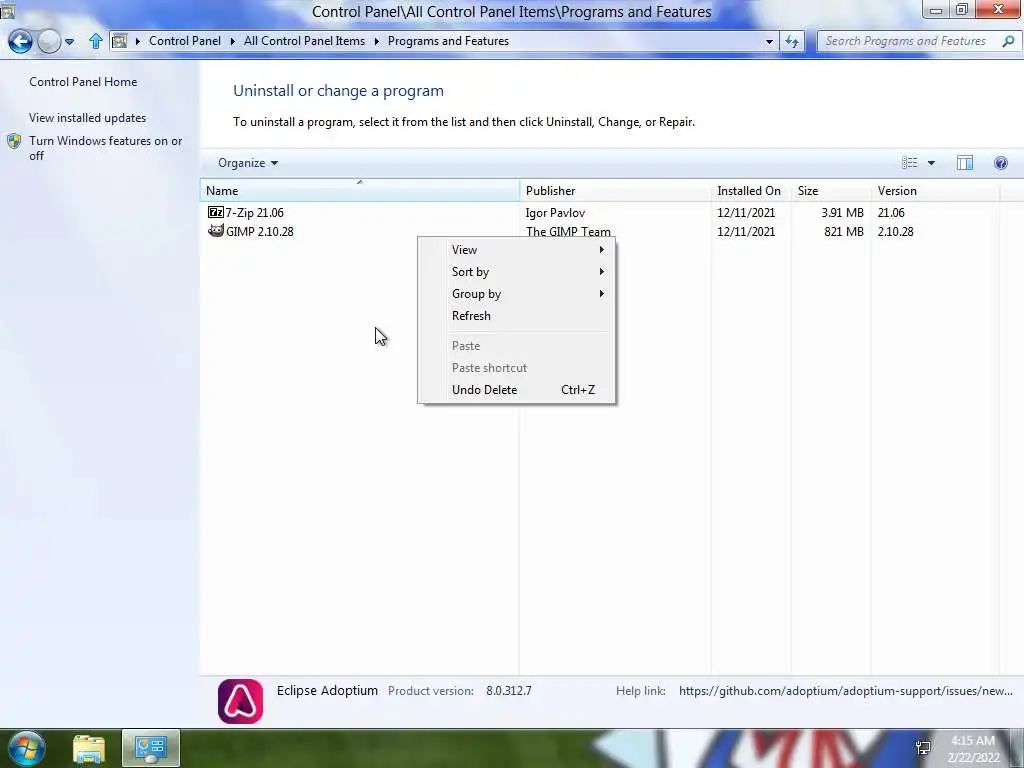Open address bar history dropdown
This screenshot has height=768, width=1024.
769,41
